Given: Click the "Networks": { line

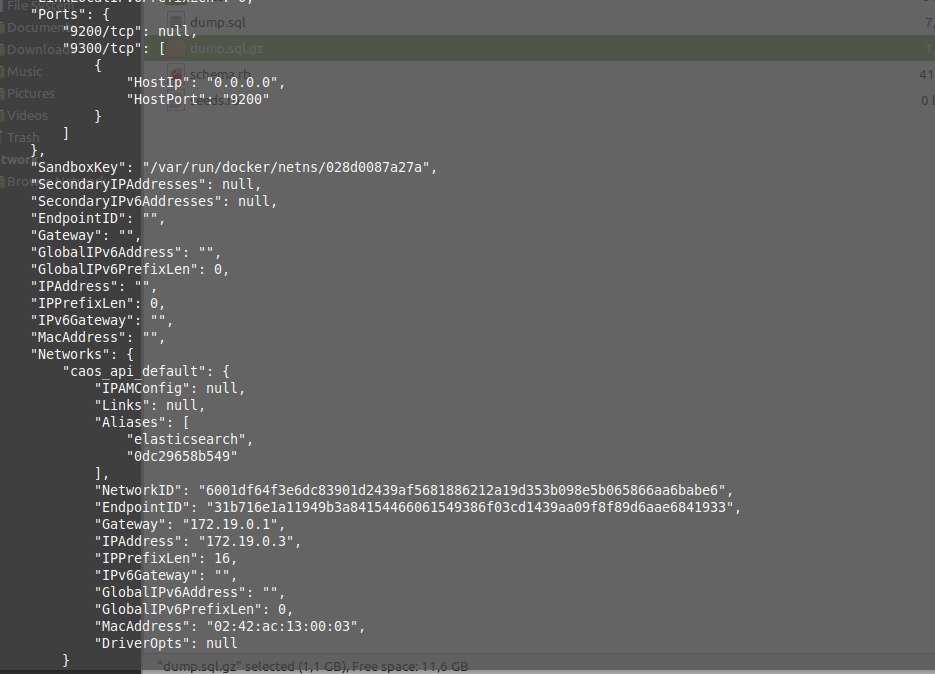Looking at the screenshot, I should (x=82, y=354).
